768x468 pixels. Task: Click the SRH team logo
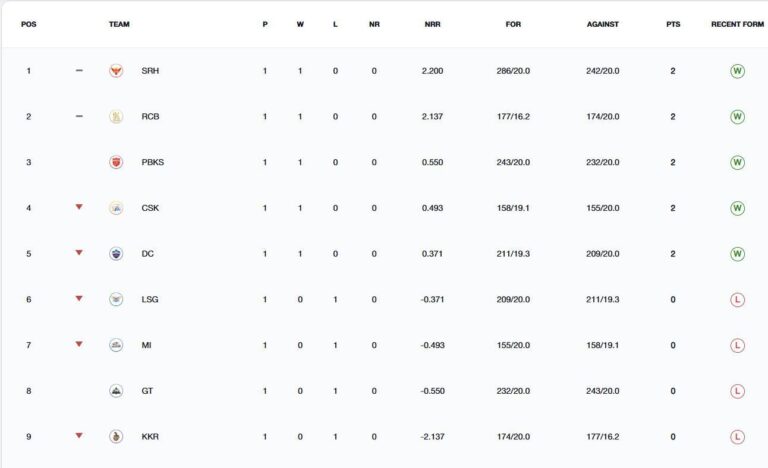tap(116, 71)
